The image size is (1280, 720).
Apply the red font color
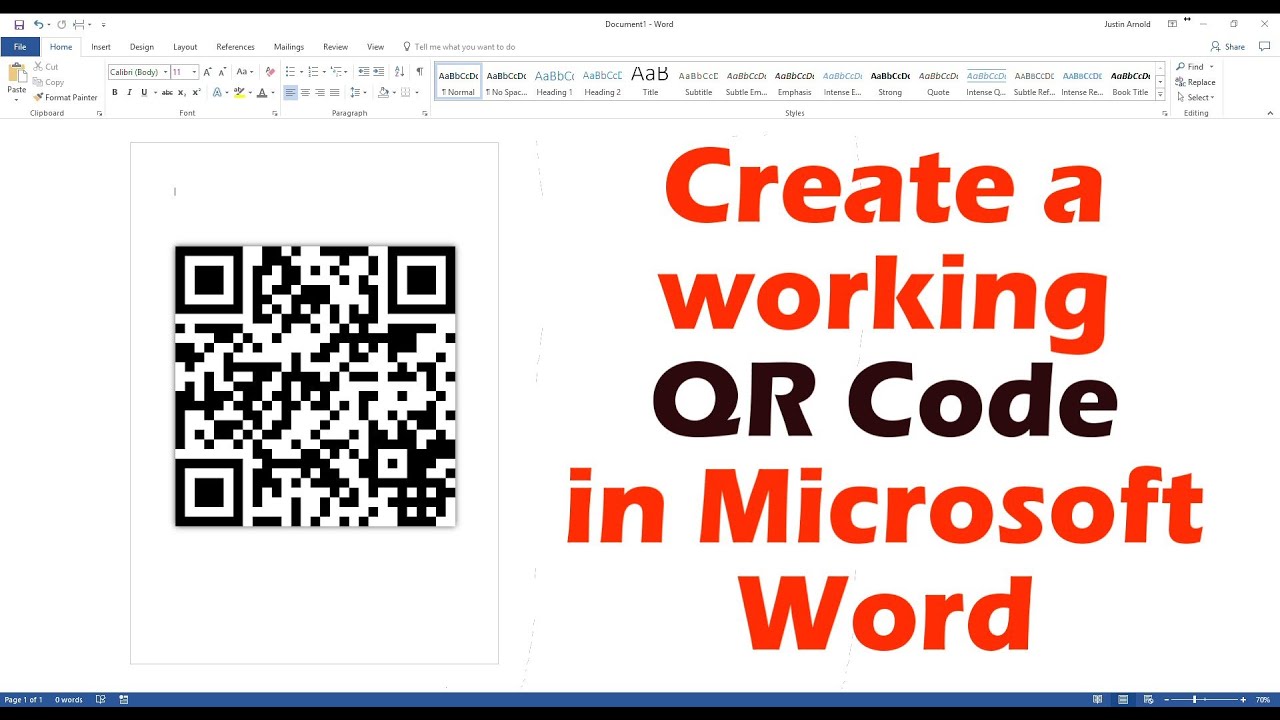point(262,92)
